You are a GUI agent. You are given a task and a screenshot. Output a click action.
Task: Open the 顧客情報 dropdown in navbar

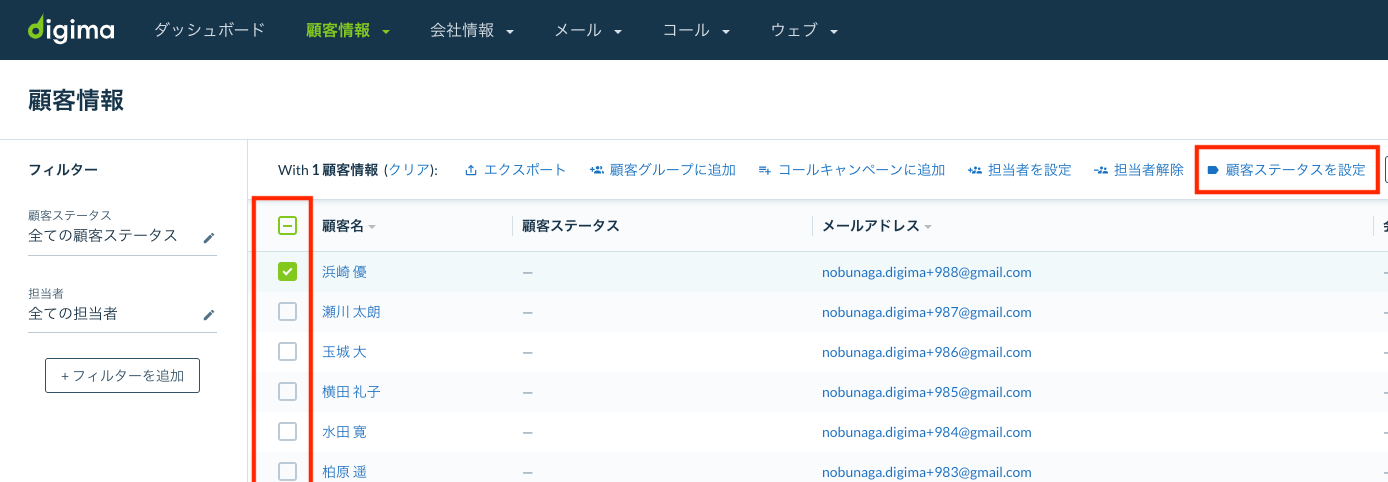click(348, 30)
